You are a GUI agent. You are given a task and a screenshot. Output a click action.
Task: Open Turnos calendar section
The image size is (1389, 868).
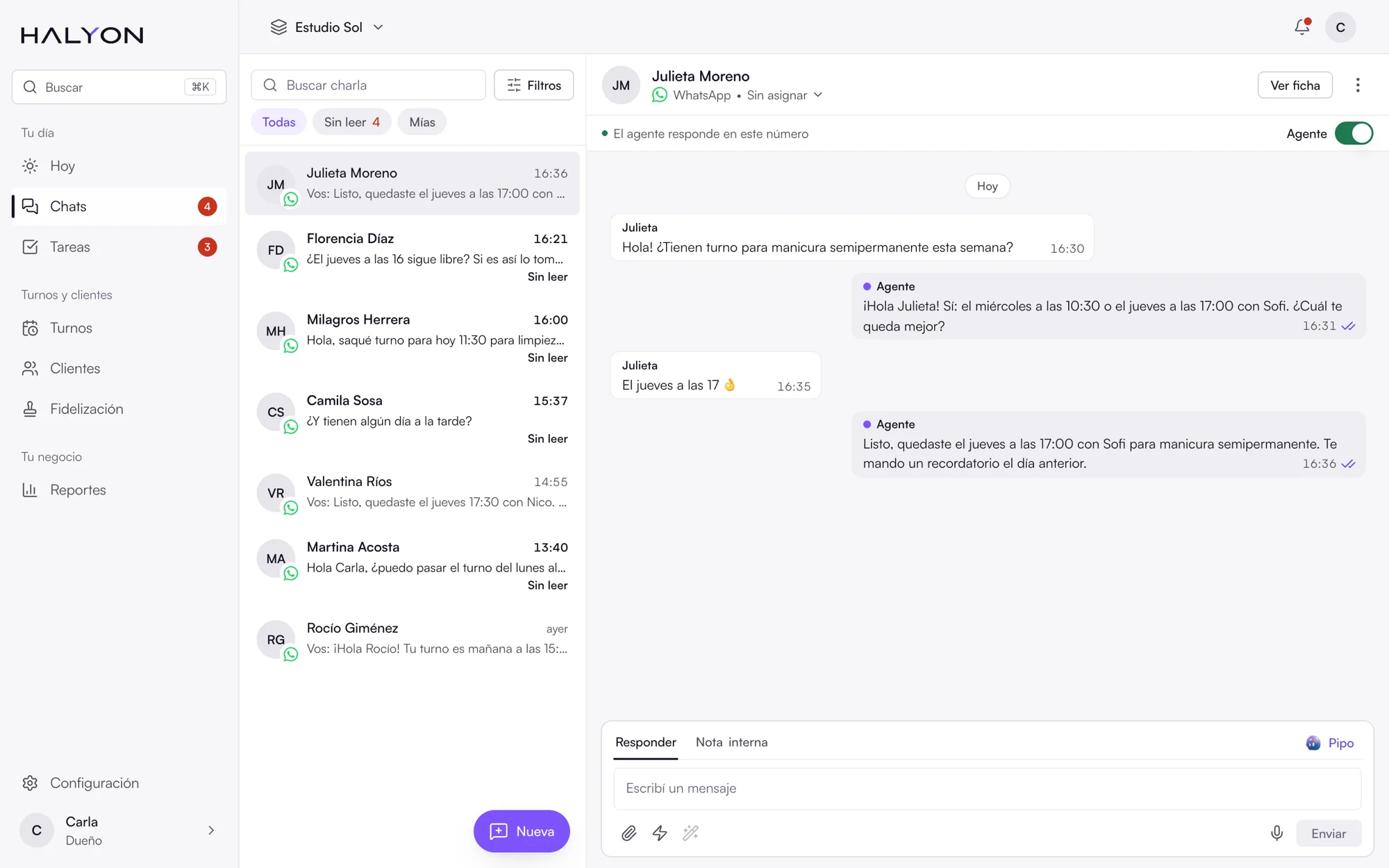[x=119, y=328]
